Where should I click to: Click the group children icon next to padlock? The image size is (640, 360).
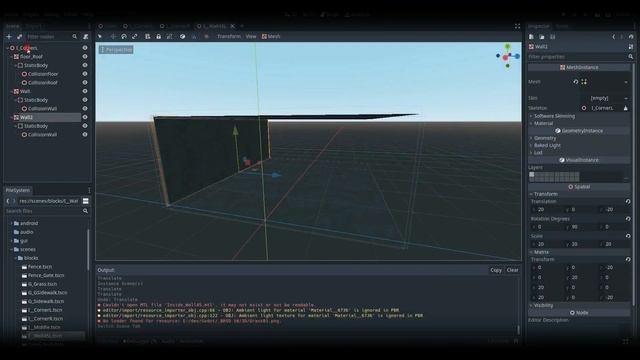pos(169,36)
